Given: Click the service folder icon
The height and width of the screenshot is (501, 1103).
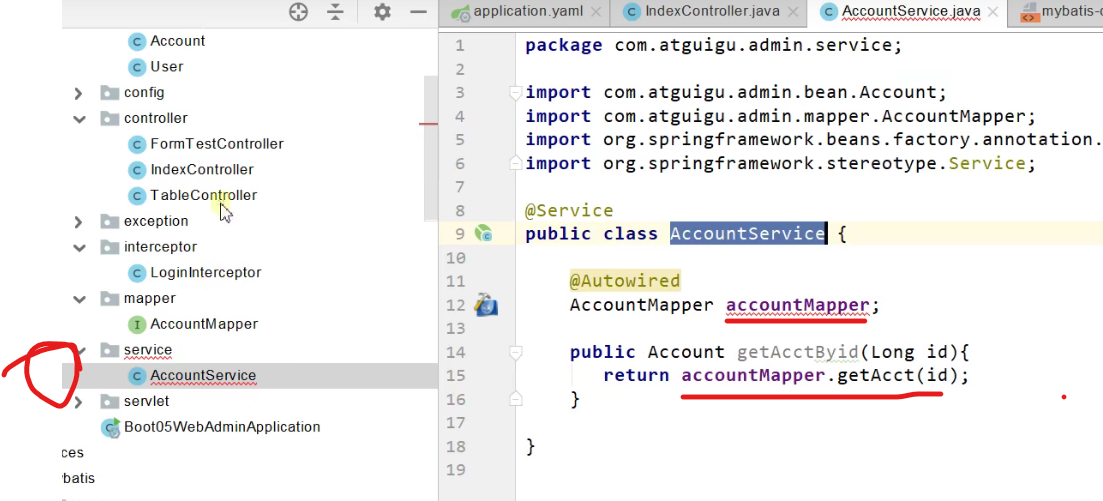Looking at the screenshot, I should tap(110, 350).
